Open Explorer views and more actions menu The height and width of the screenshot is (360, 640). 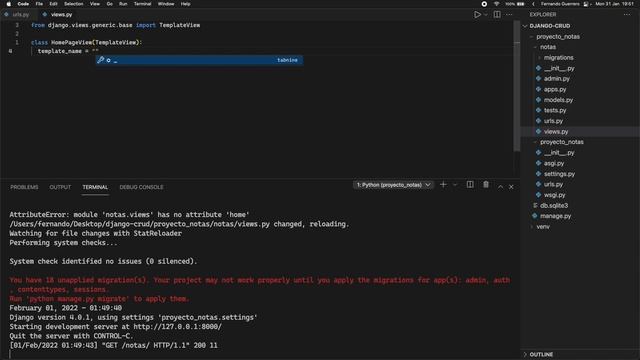(x=627, y=15)
